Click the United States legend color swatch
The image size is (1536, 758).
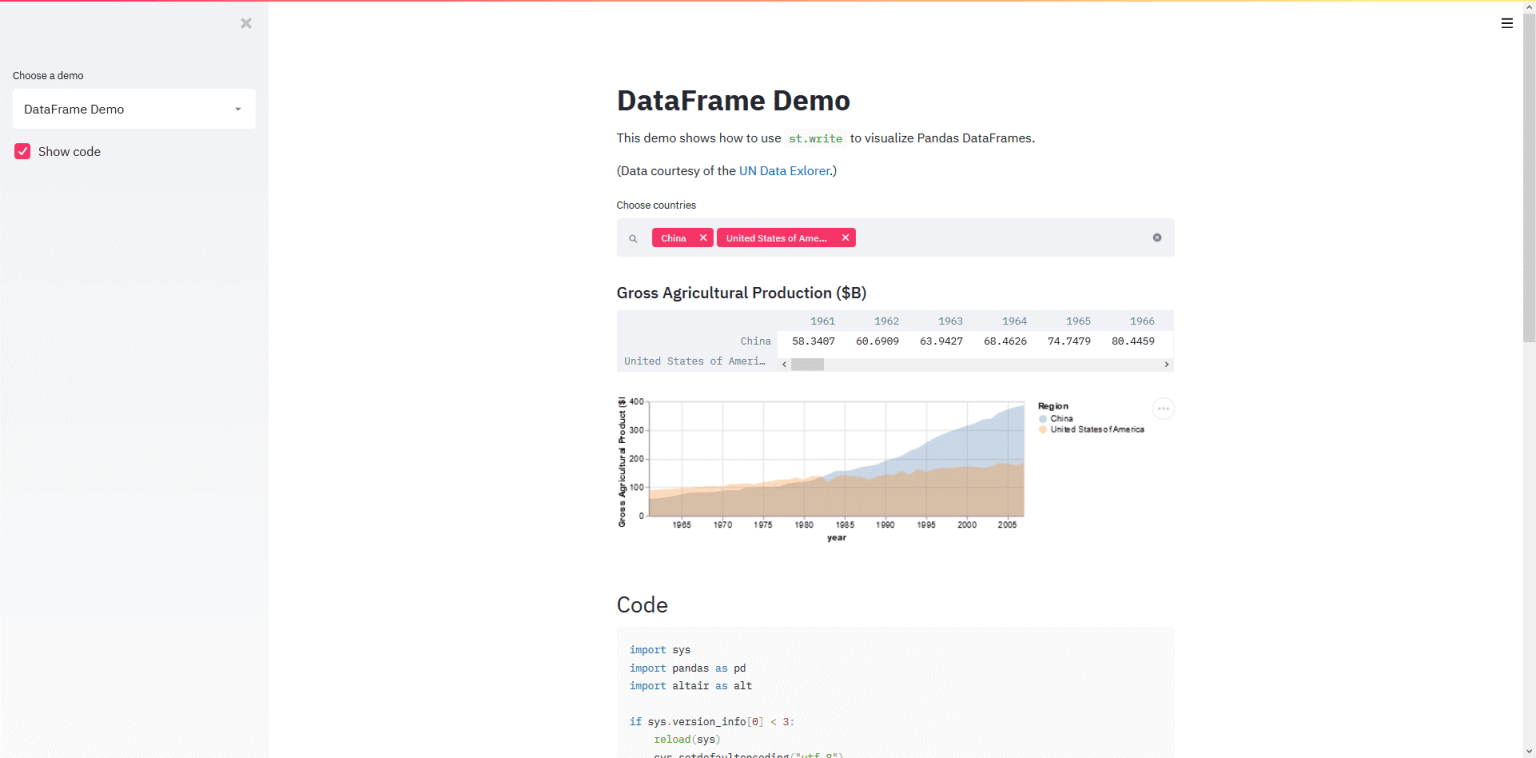[1043, 429]
